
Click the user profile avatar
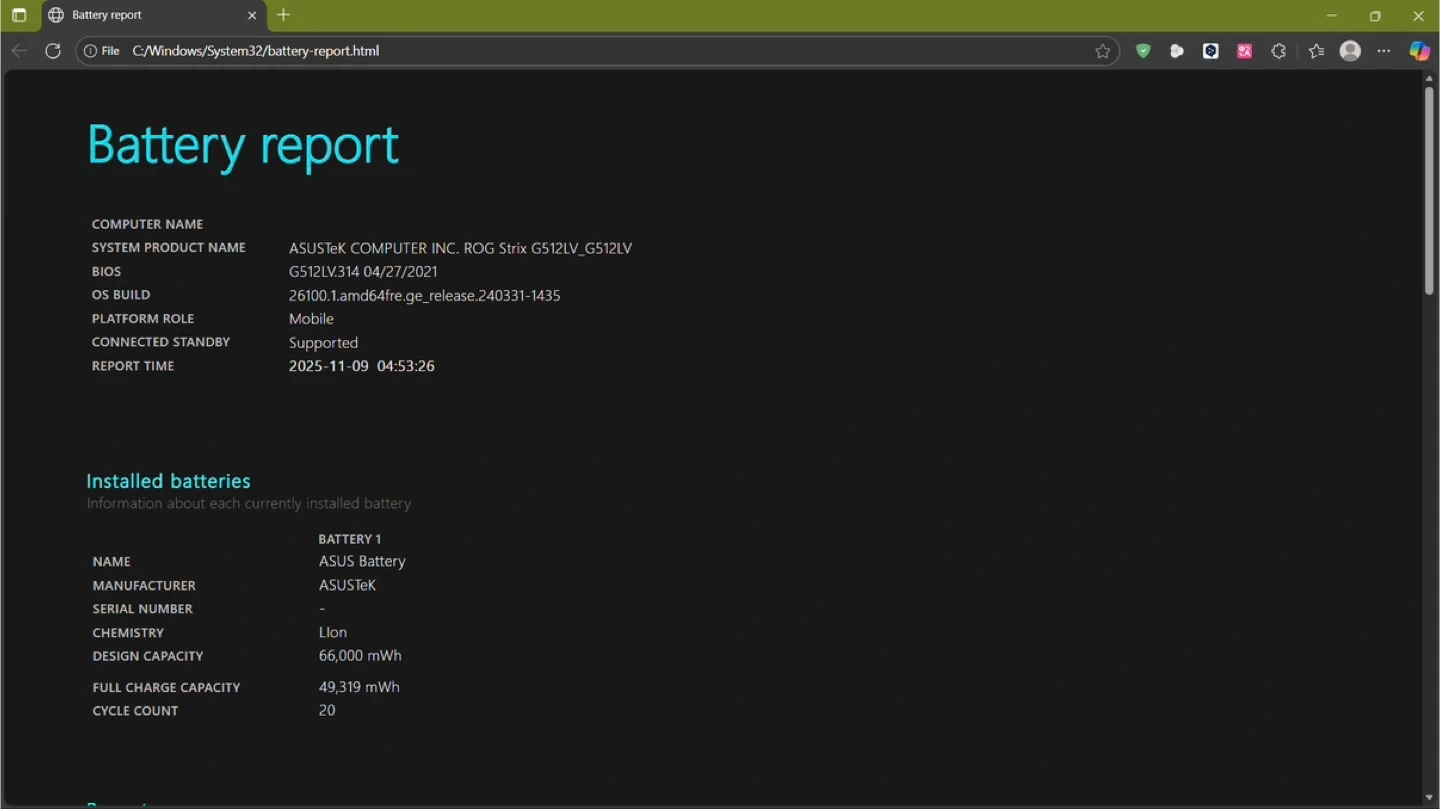click(x=1350, y=51)
